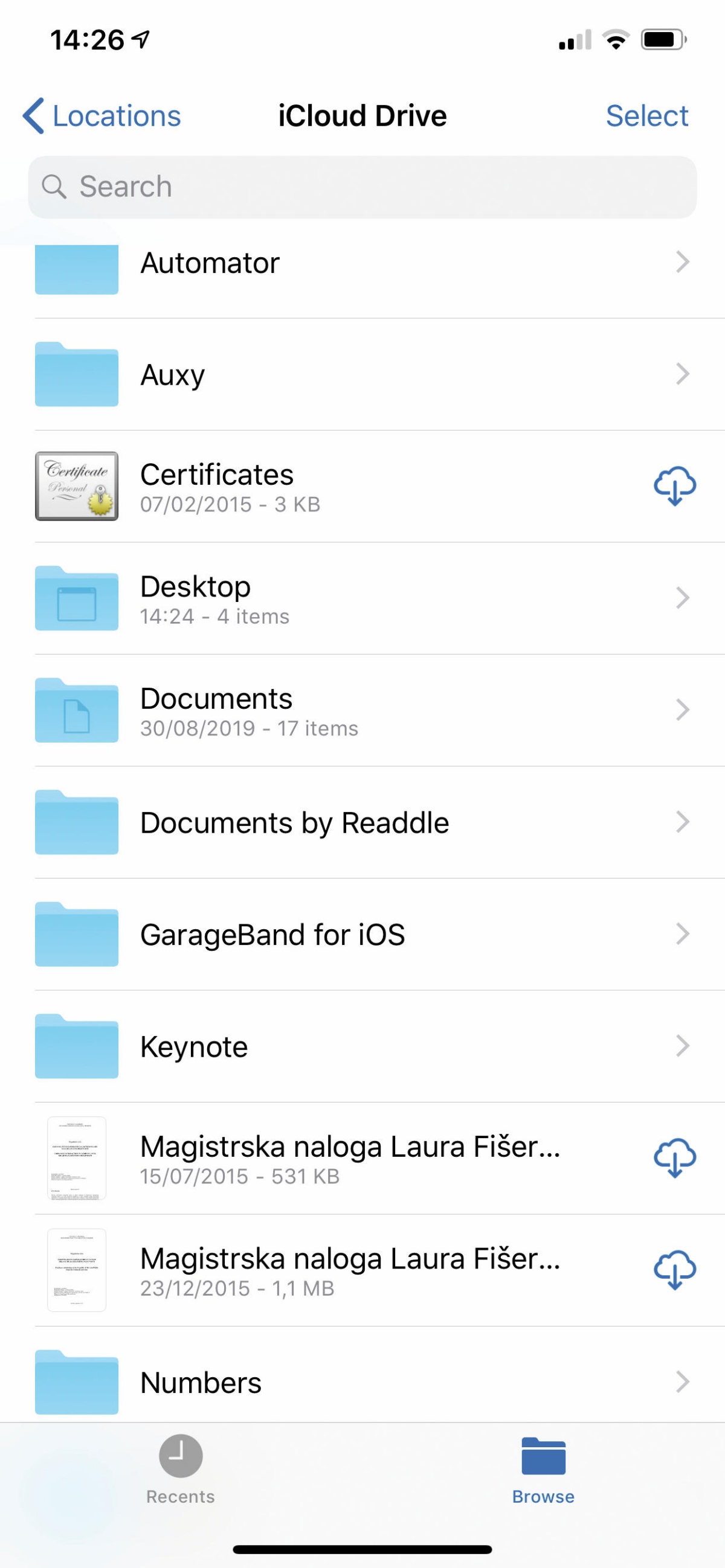Tap the Auxy folder name
This screenshot has width=725, height=1568.
pos(172,376)
